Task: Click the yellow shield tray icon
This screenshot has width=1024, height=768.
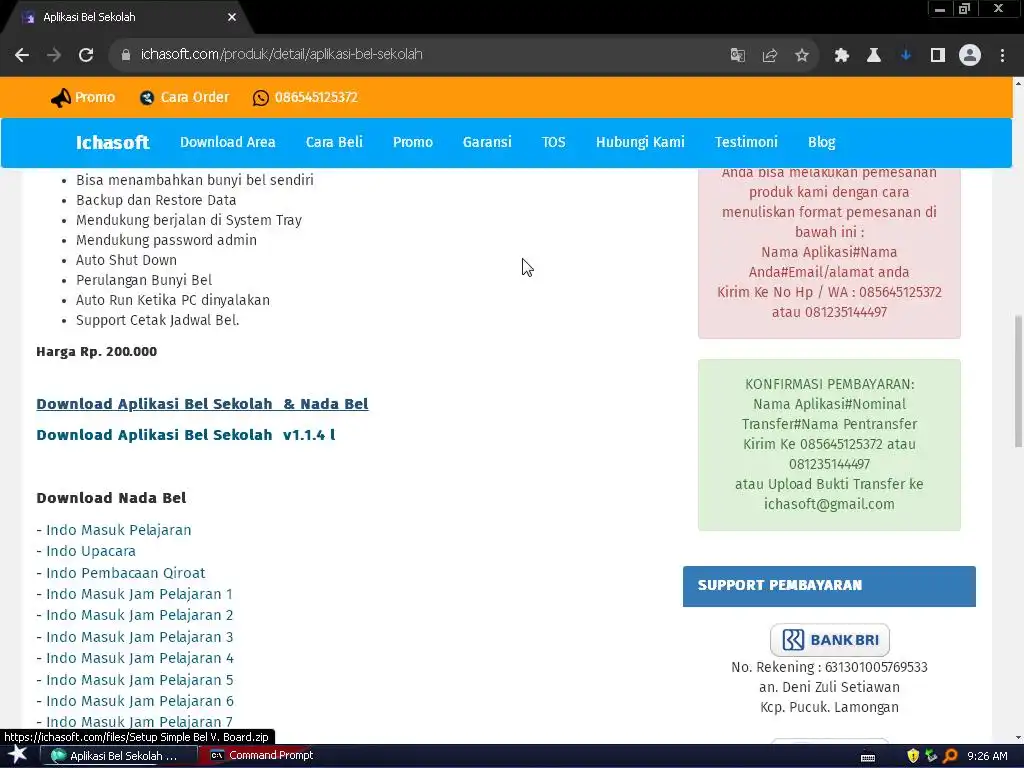Action: pyautogui.click(x=913, y=756)
